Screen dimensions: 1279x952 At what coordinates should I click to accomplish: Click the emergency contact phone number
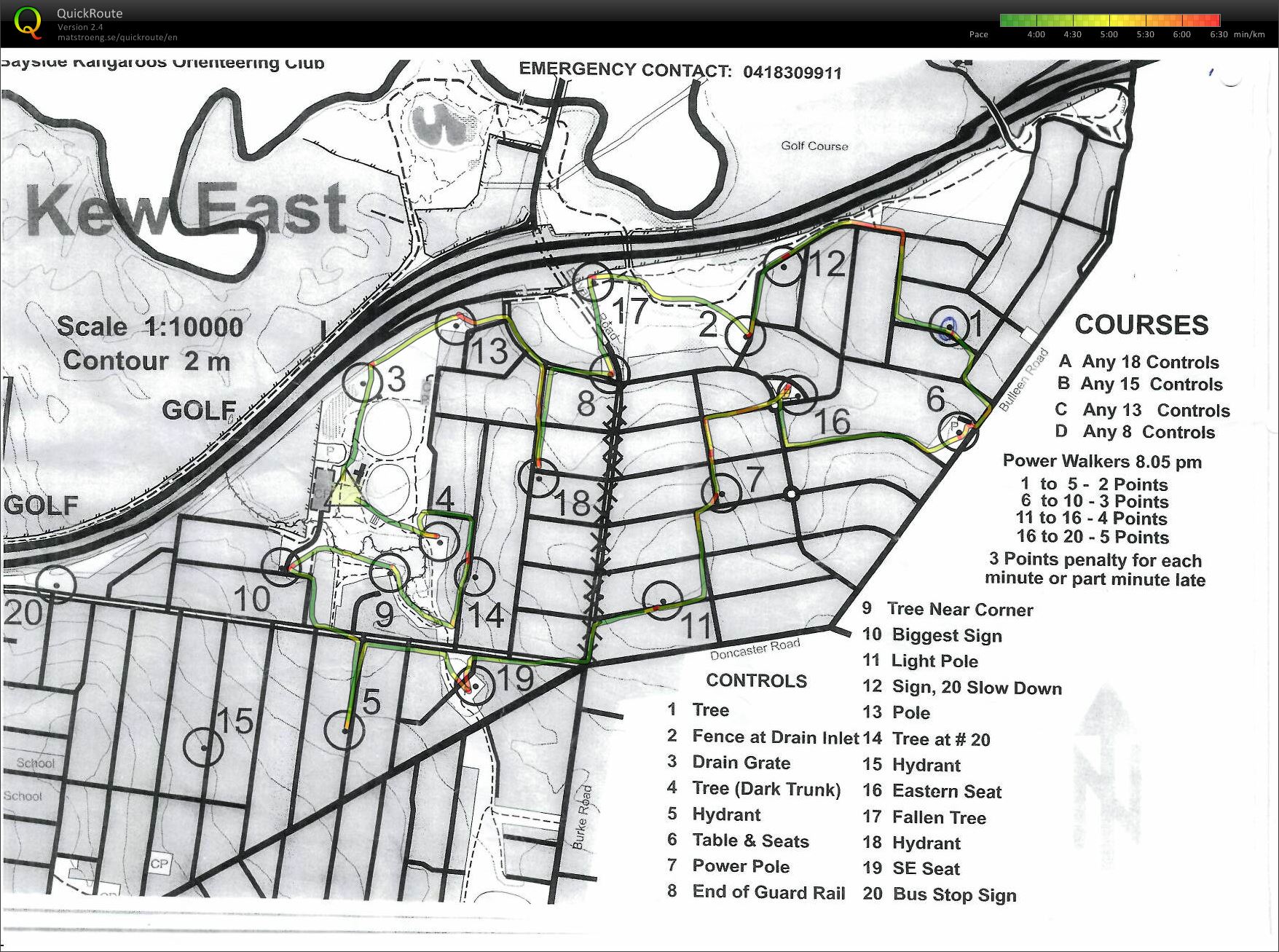point(792,73)
